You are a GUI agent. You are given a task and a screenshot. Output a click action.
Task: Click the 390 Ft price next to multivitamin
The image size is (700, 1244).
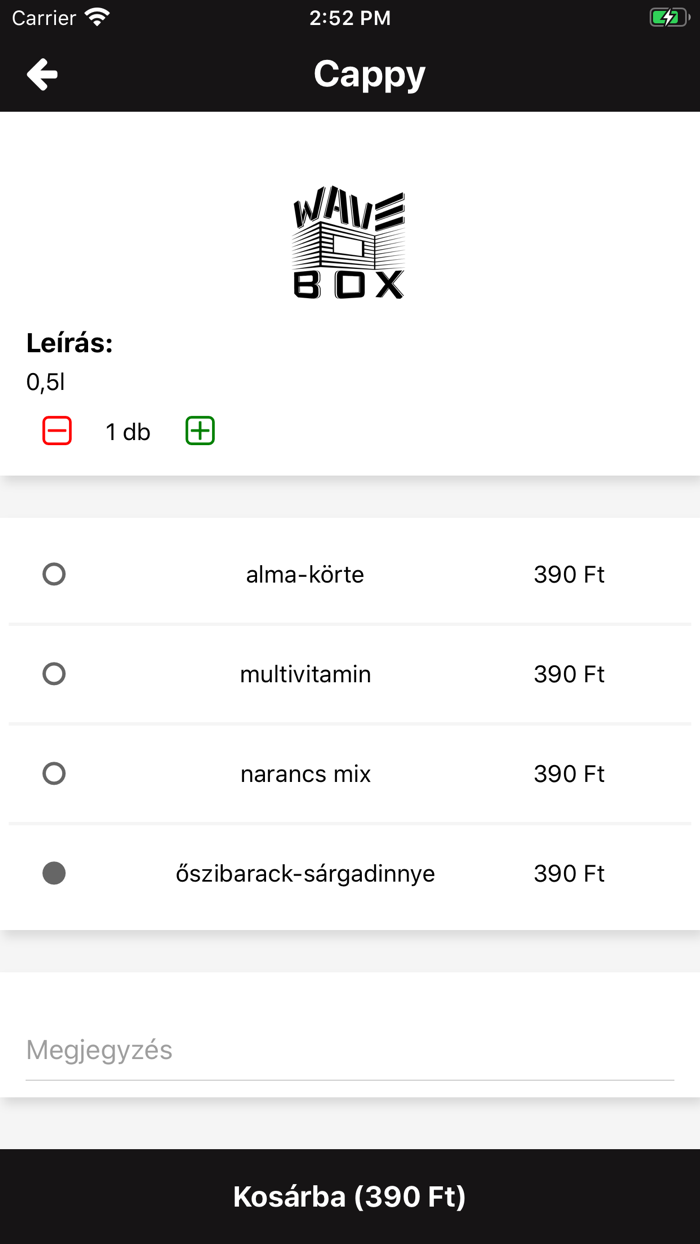tap(568, 674)
